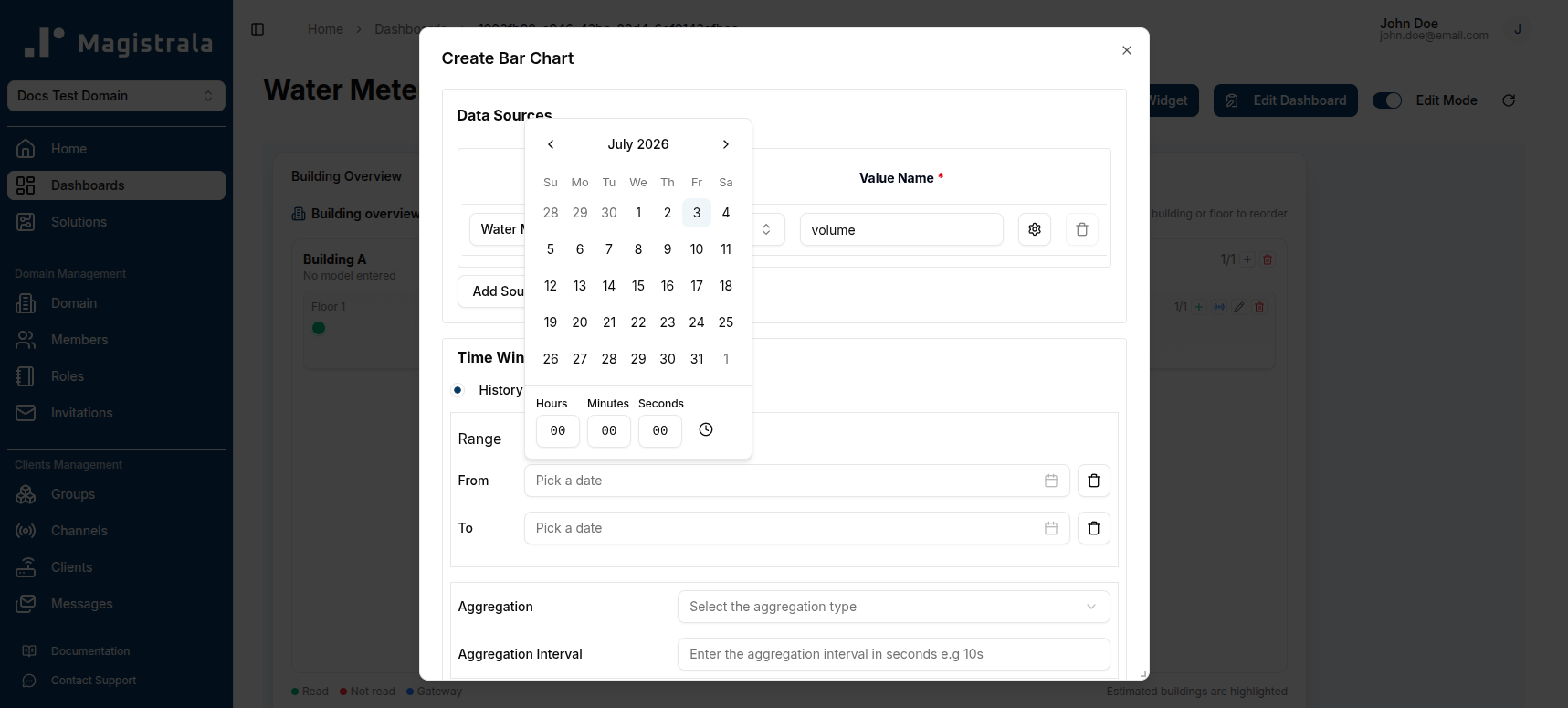Pick July 15 in the calendar
1568x708 pixels.
click(x=638, y=286)
